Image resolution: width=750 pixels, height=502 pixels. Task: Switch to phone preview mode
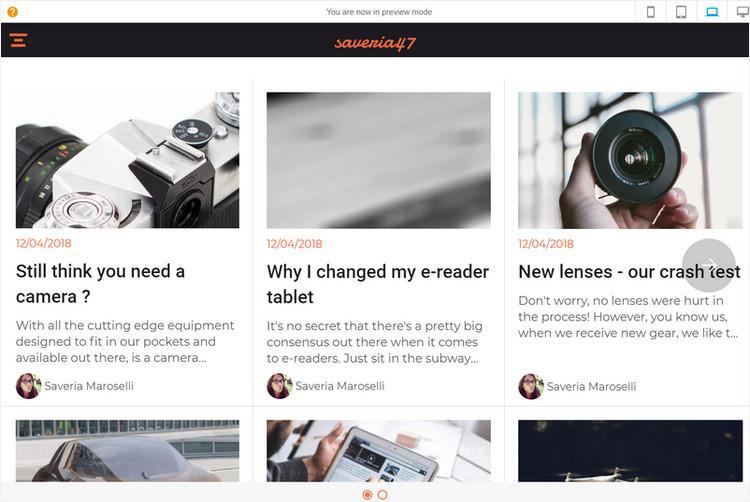click(x=651, y=12)
